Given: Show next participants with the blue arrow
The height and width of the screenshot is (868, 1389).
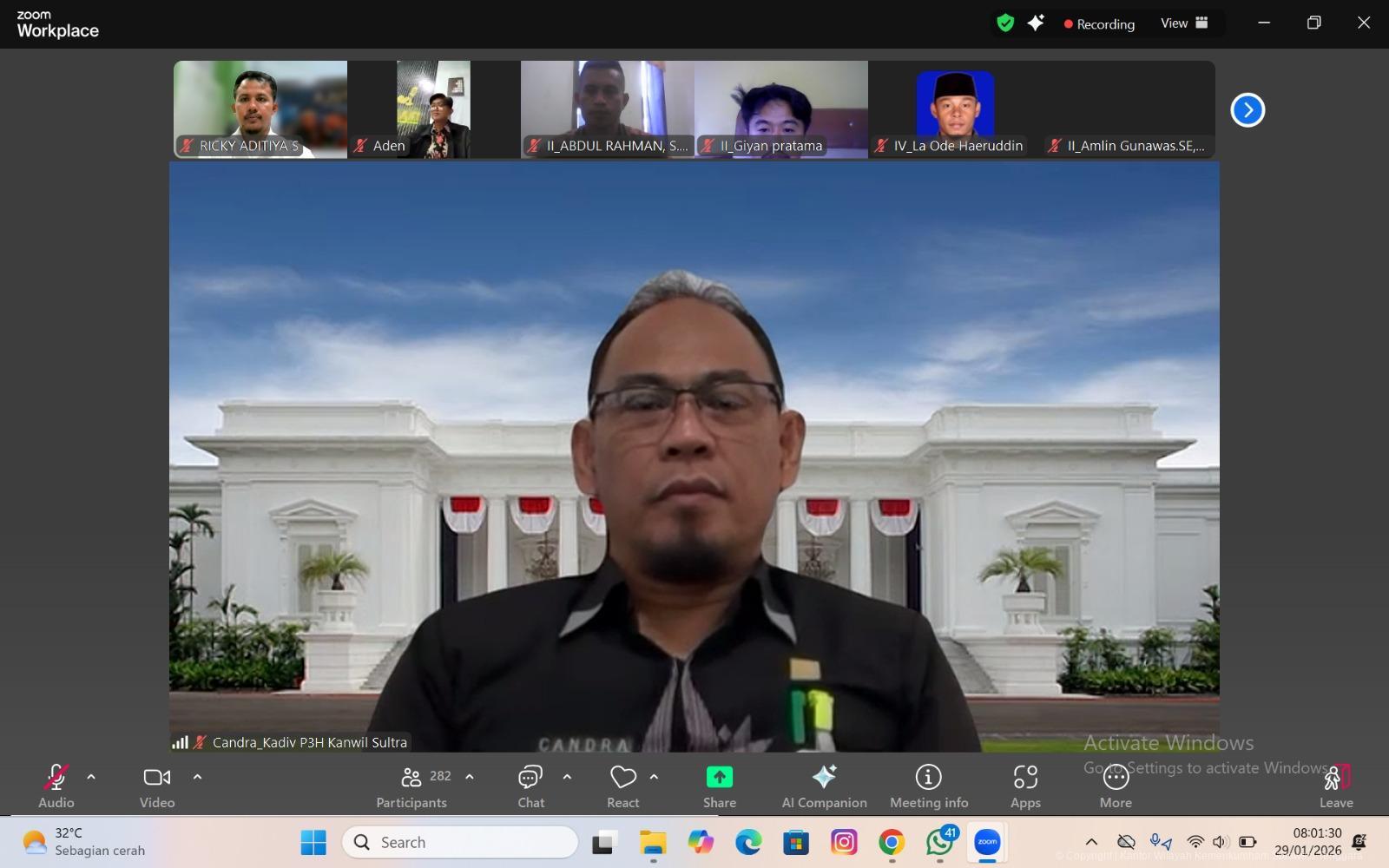Looking at the screenshot, I should 1247,110.
